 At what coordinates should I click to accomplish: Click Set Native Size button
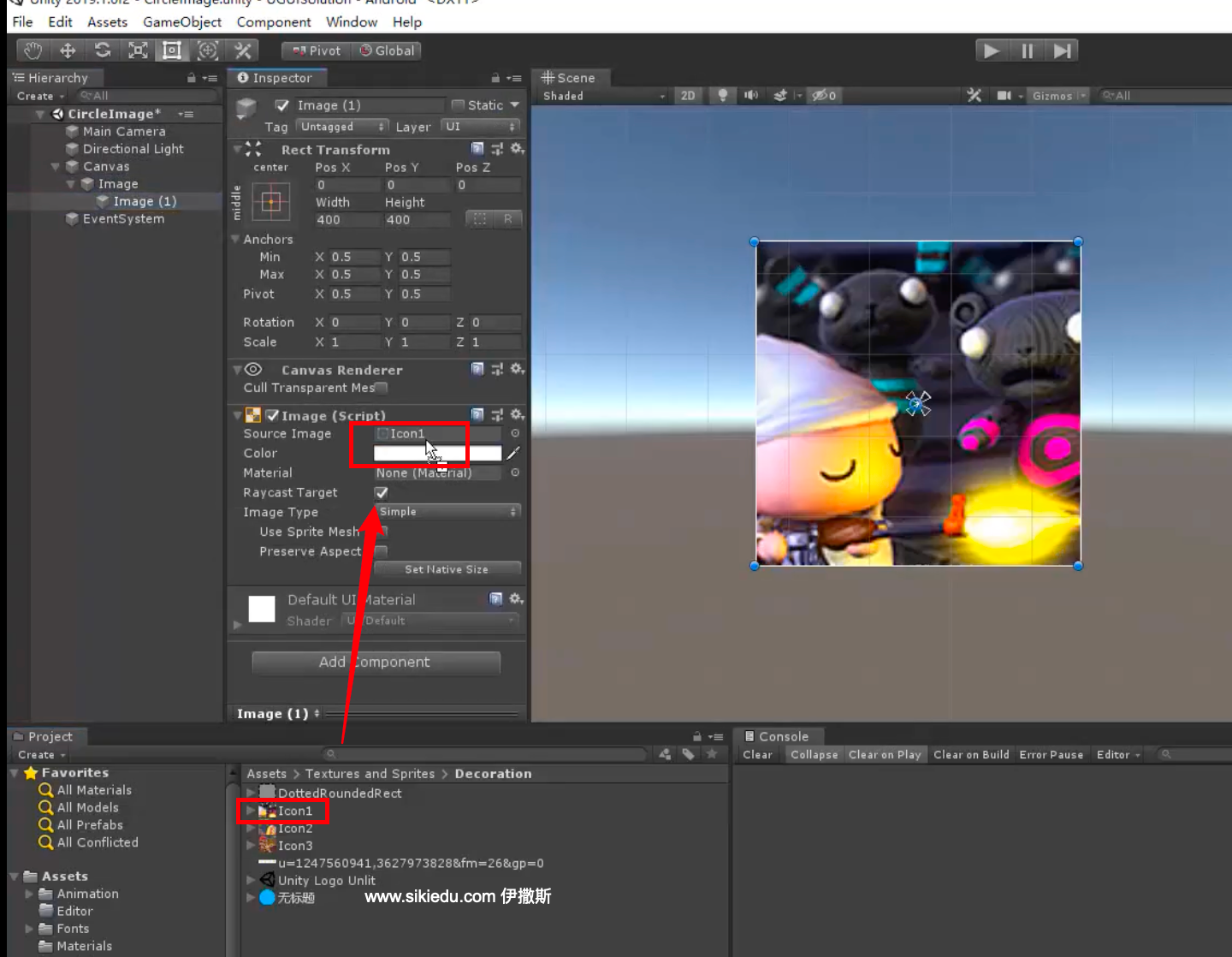click(447, 569)
